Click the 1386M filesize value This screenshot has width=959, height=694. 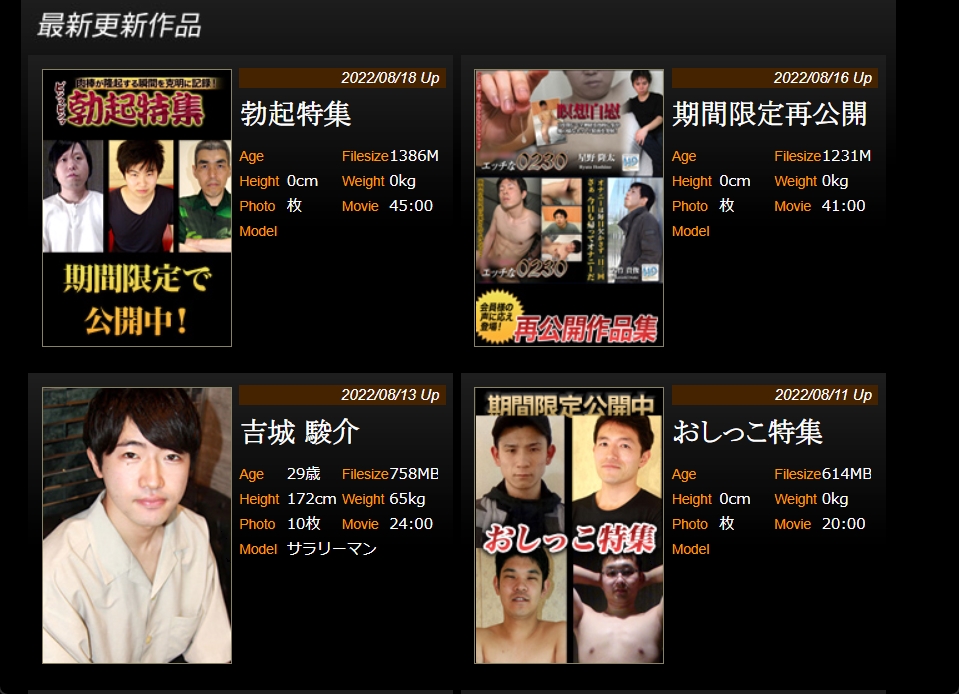click(x=414, y=156)
